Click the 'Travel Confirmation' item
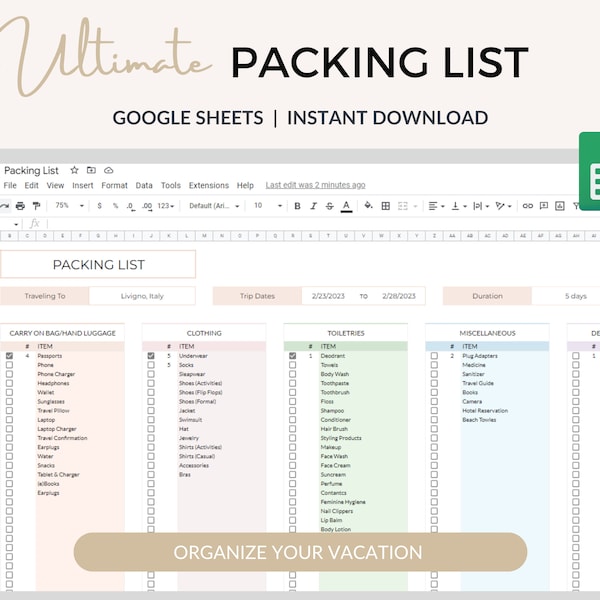Screen dimensions: 600x600 (x=62, y=438)
